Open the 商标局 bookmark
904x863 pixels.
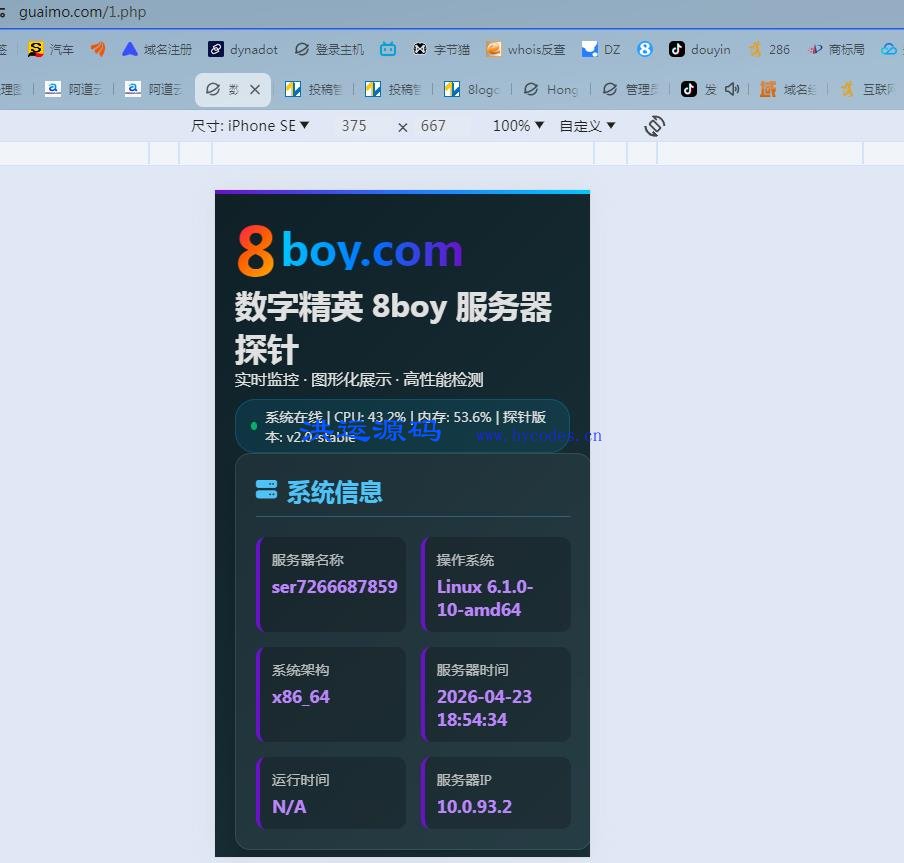click(x=836, y=50)
